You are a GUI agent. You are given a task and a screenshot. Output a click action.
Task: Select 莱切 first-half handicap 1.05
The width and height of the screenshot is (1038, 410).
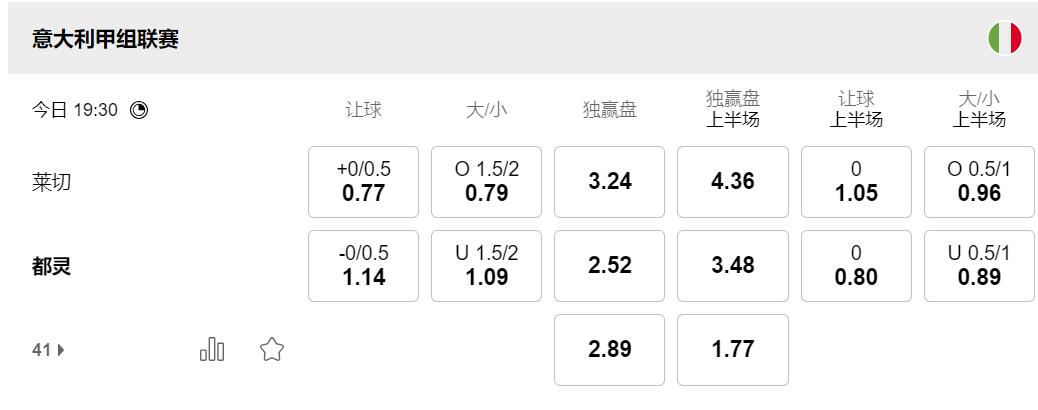pyautogui.click(x=856, y=182)
